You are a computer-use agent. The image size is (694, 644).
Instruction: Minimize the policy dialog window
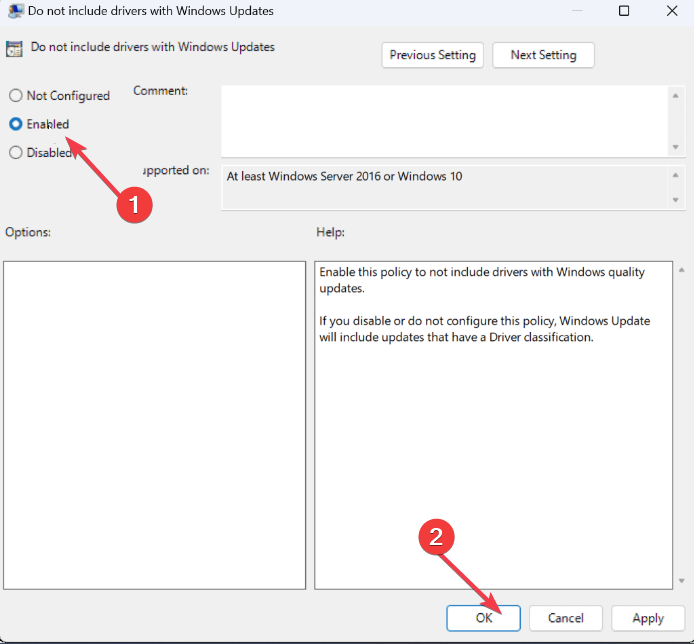point(577,11)
